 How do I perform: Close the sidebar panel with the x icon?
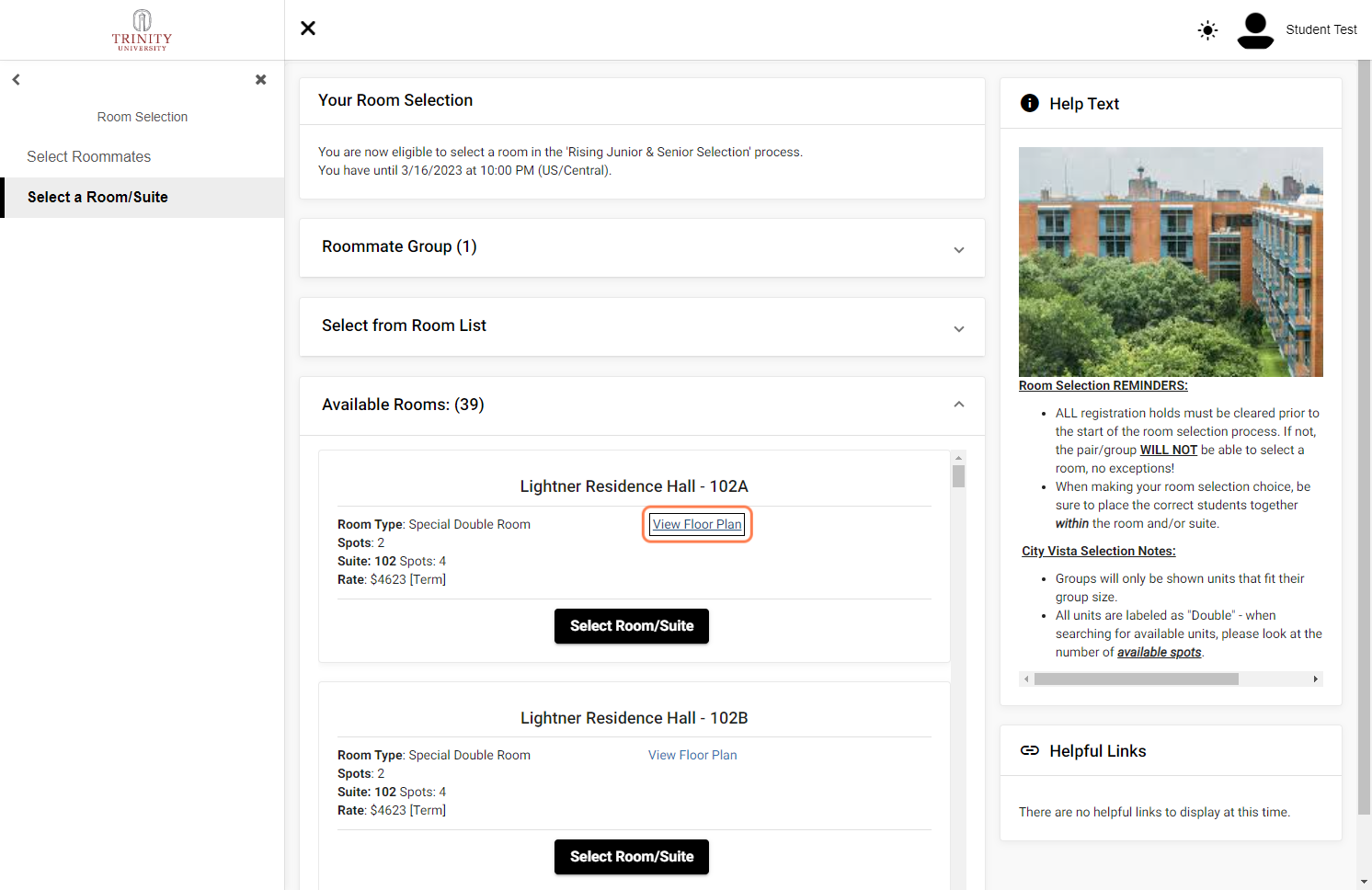coord(261,80)
